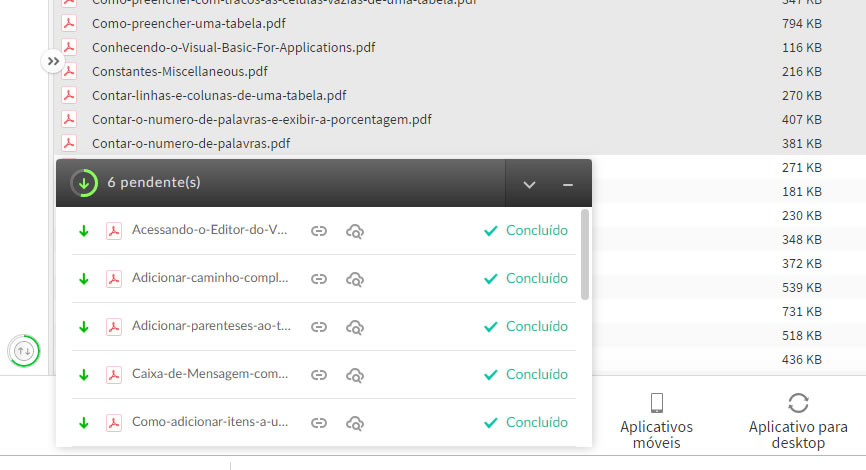The image size is (866, 470).
Task: Click Concluído status of Adicionar-parenteses-ao-t...
Action: click(x=526, y=326)
